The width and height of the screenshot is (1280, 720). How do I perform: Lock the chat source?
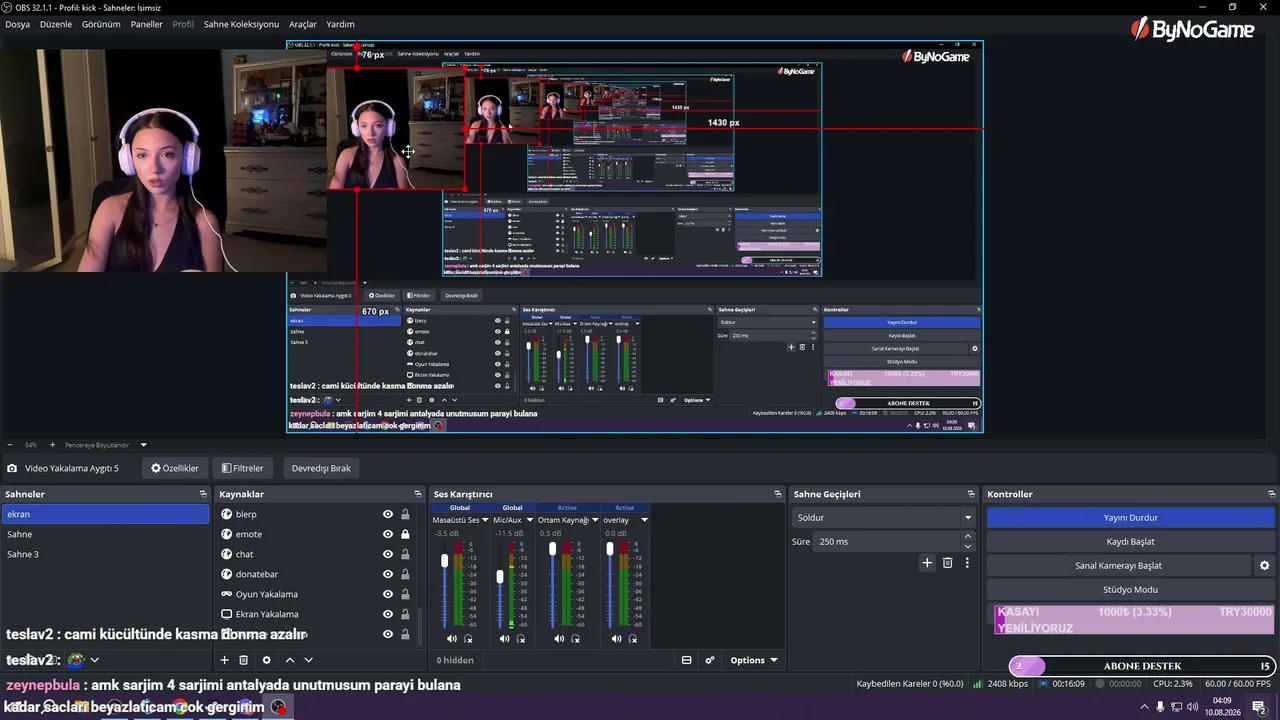tap(405, 554)
